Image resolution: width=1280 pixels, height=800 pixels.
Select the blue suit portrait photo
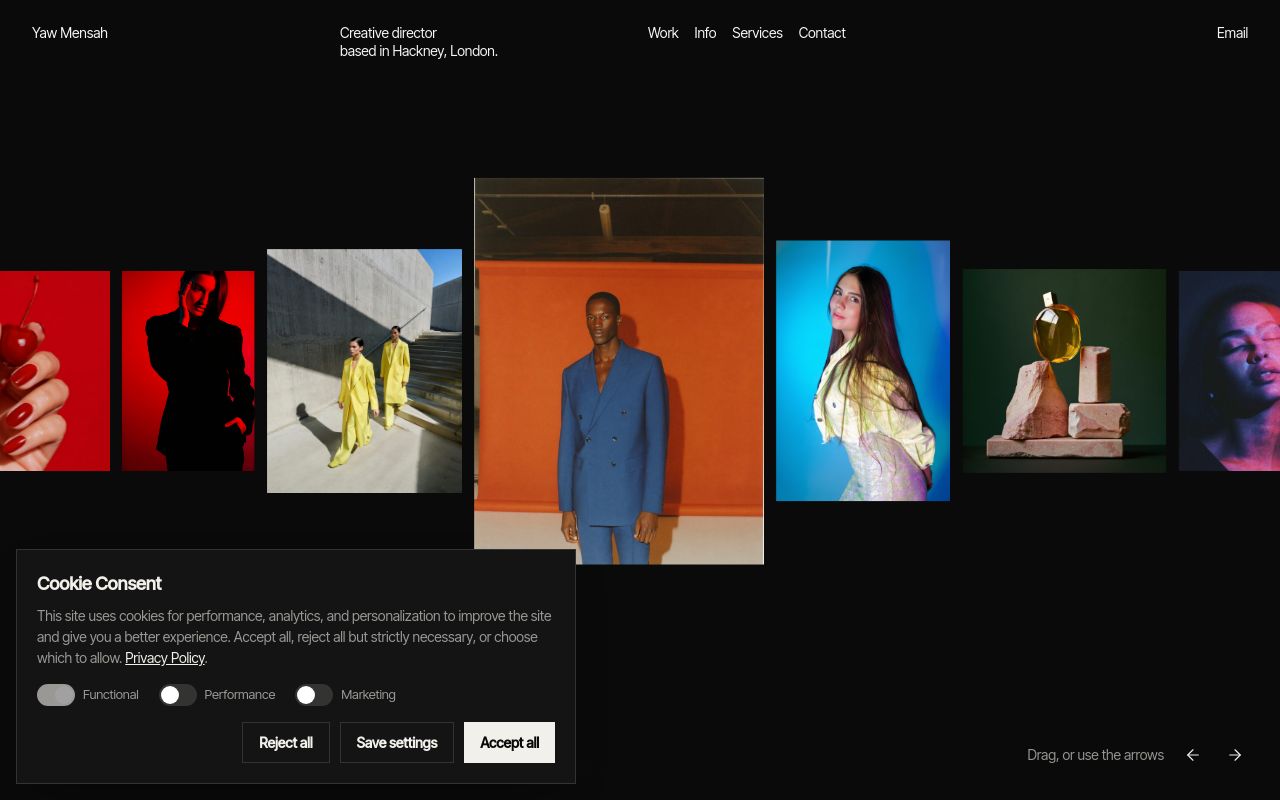[619, 371]
